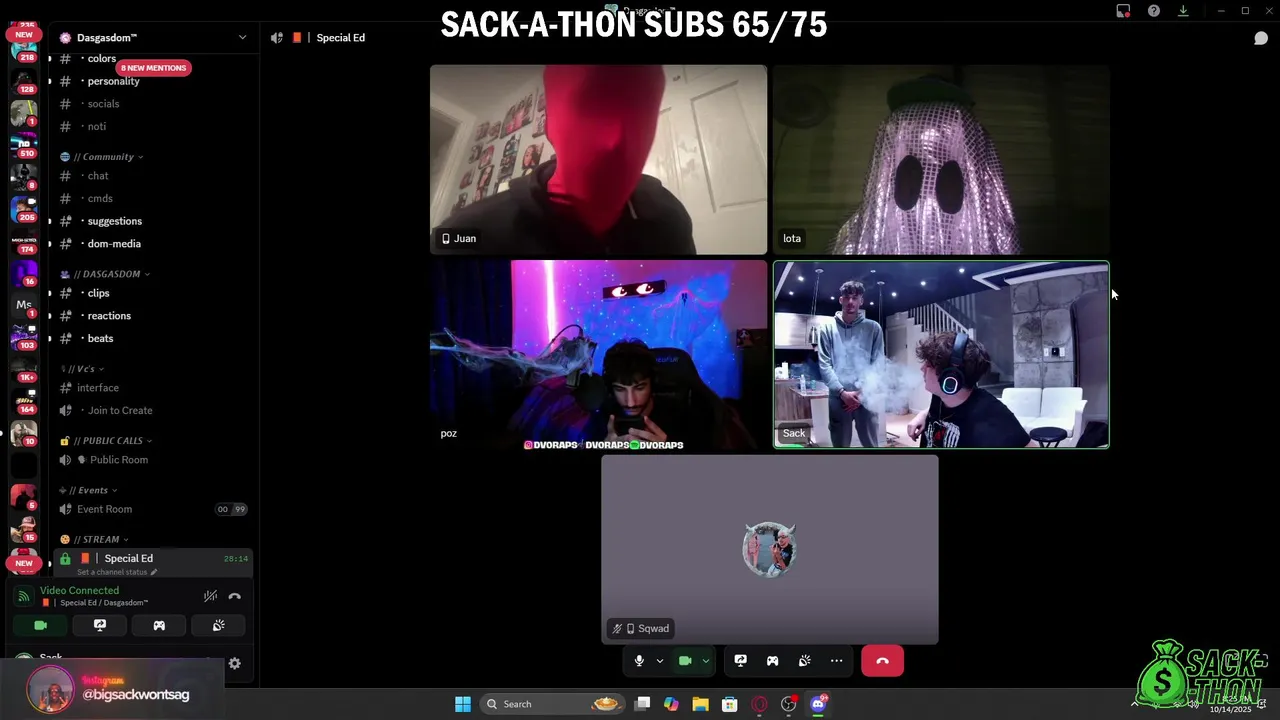
Task: Click screen share button in voice panel
Action: click(x=100, y=626)
